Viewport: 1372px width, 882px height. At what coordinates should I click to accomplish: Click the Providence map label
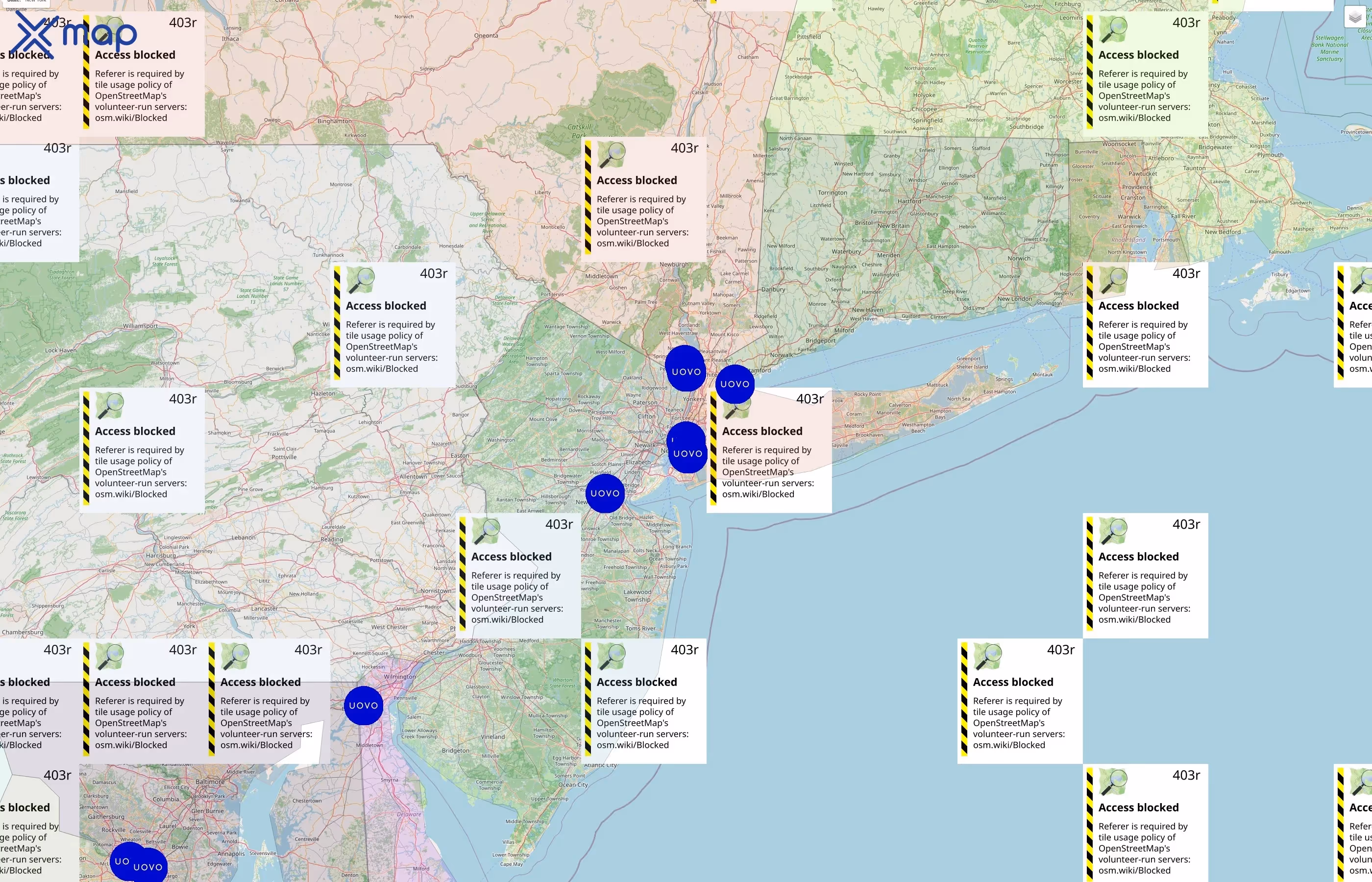click(1137, 187)
